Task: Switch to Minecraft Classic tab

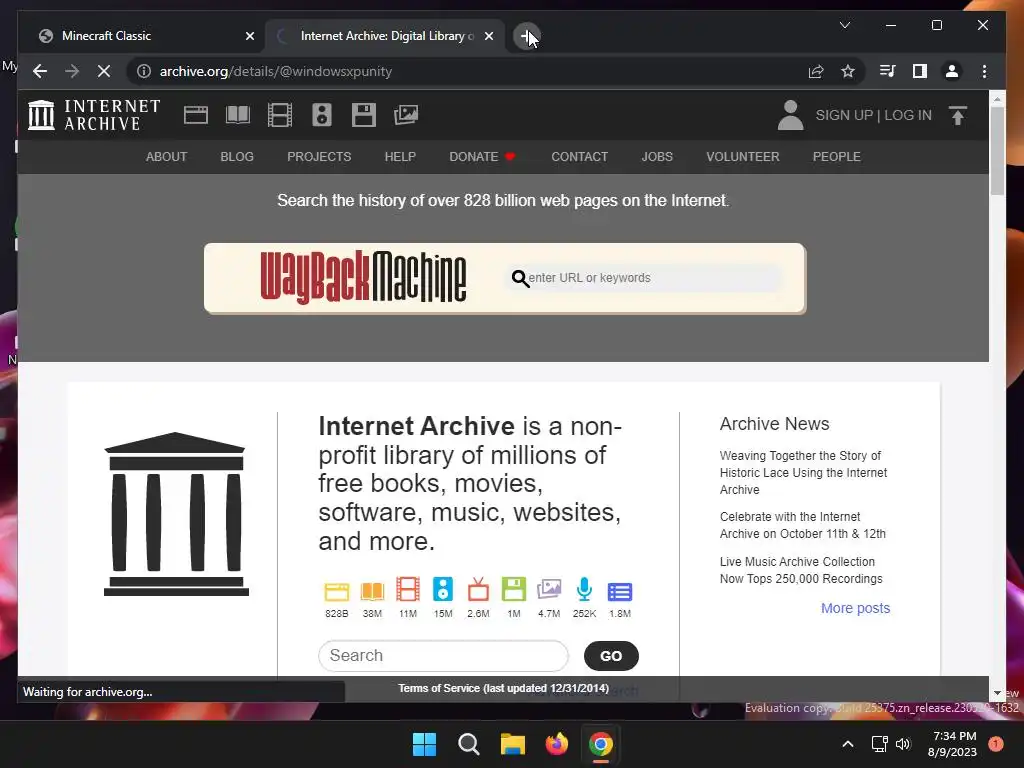Action: [x=142, y=36]
